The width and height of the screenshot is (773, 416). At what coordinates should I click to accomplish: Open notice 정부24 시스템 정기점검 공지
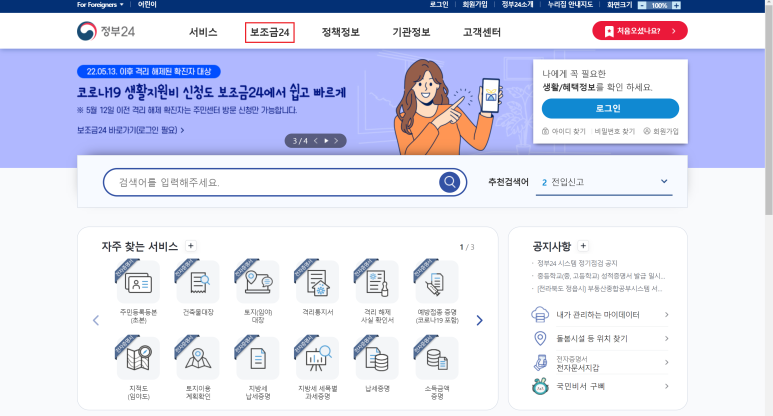click(577, 263)
